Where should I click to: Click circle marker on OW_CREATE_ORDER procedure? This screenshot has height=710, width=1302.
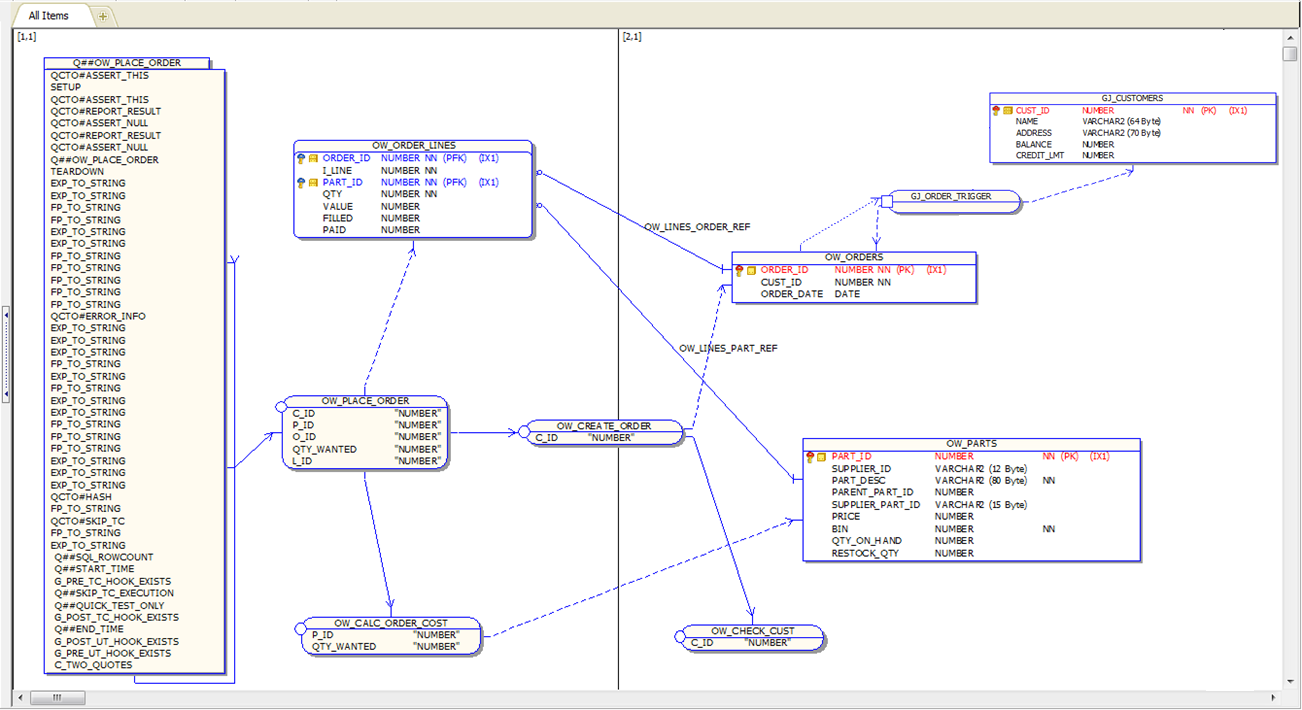(x=523, y=431)
